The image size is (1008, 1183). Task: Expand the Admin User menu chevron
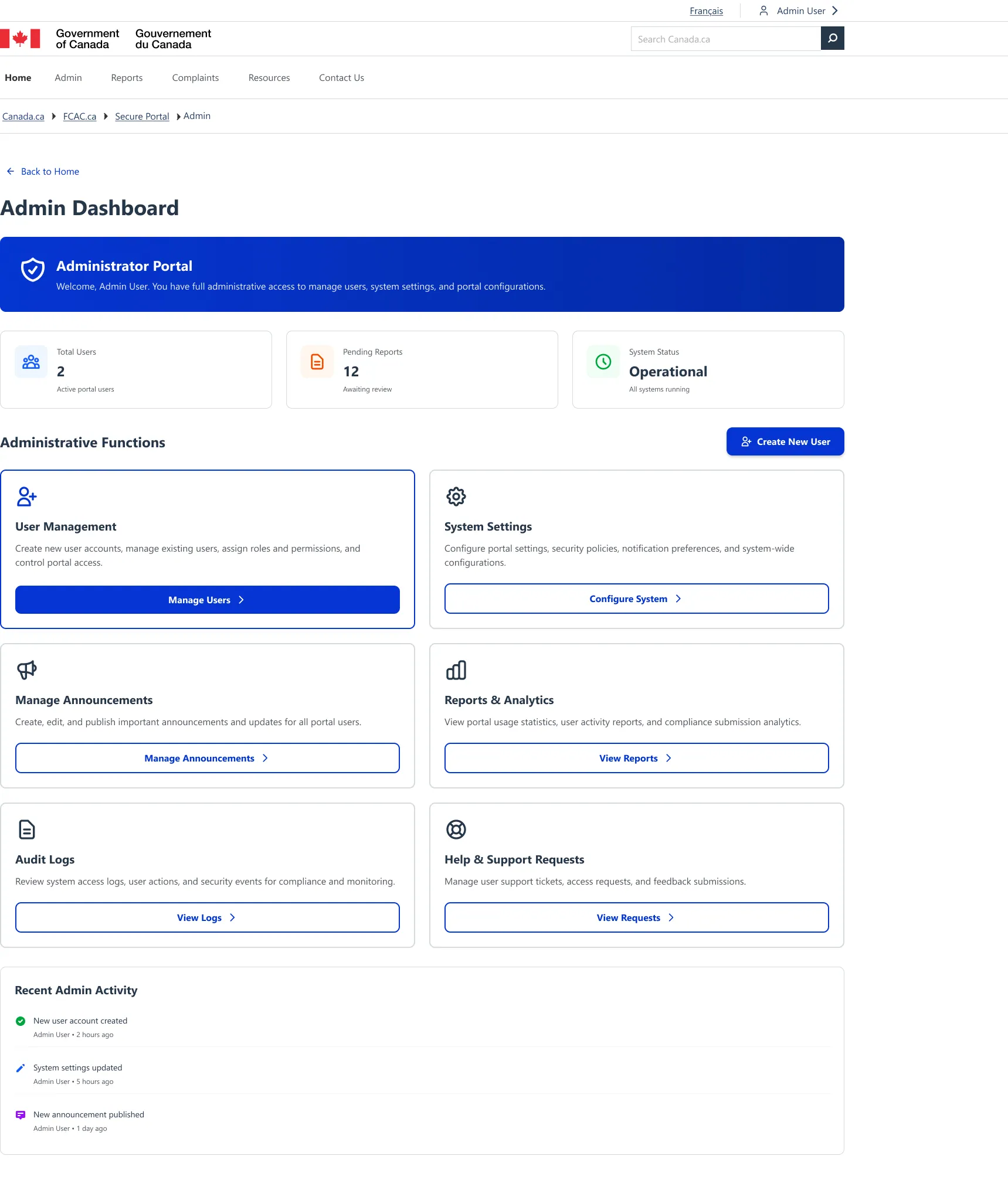click(835, 11)
